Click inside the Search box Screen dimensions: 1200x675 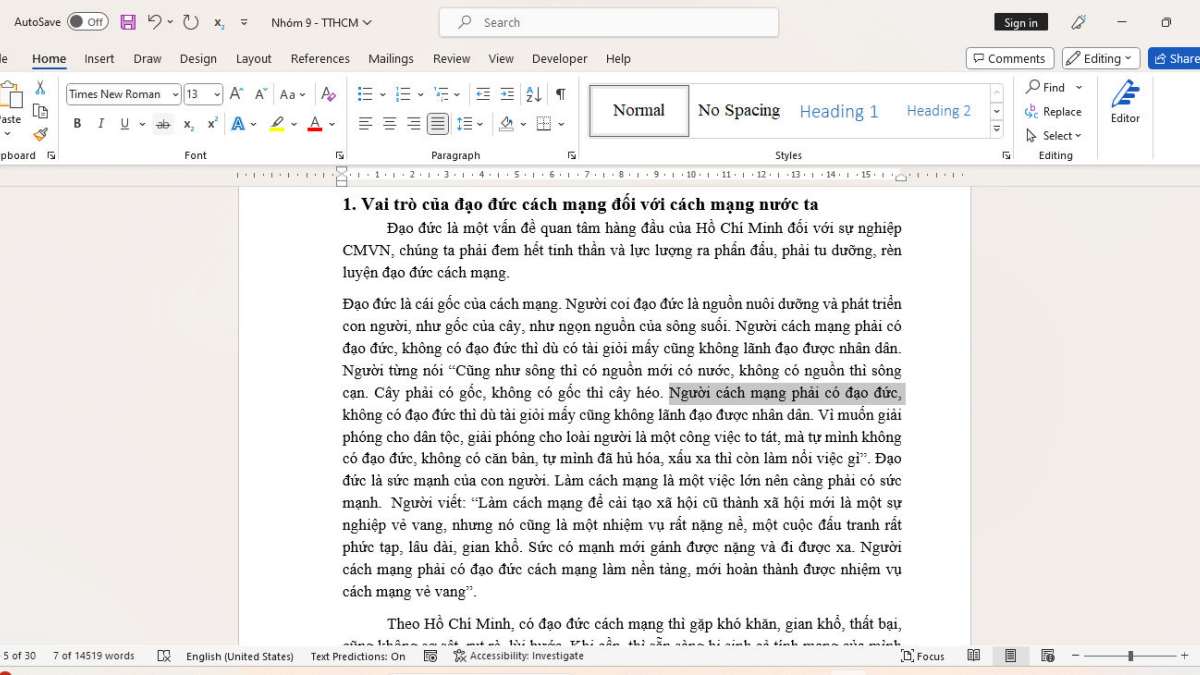point(610,22)
